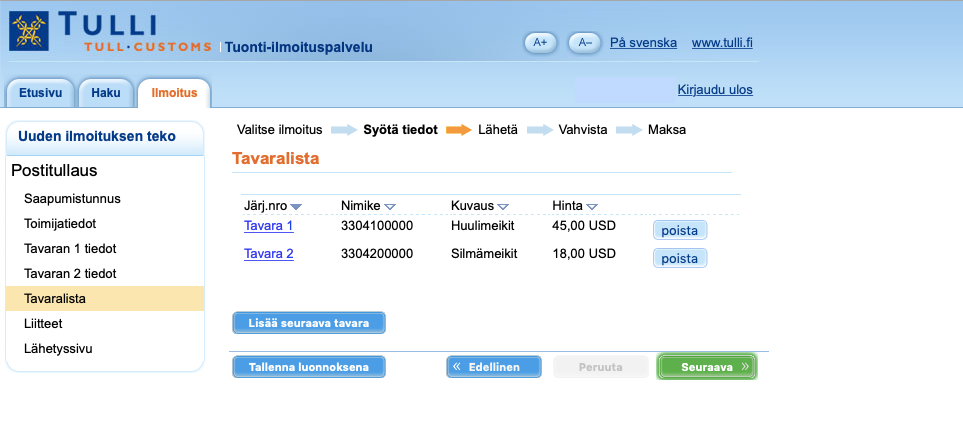The height and width of the screenshot is (440, 963).
Task: Sort by Hinta column arrow
Action: [592, 207]
